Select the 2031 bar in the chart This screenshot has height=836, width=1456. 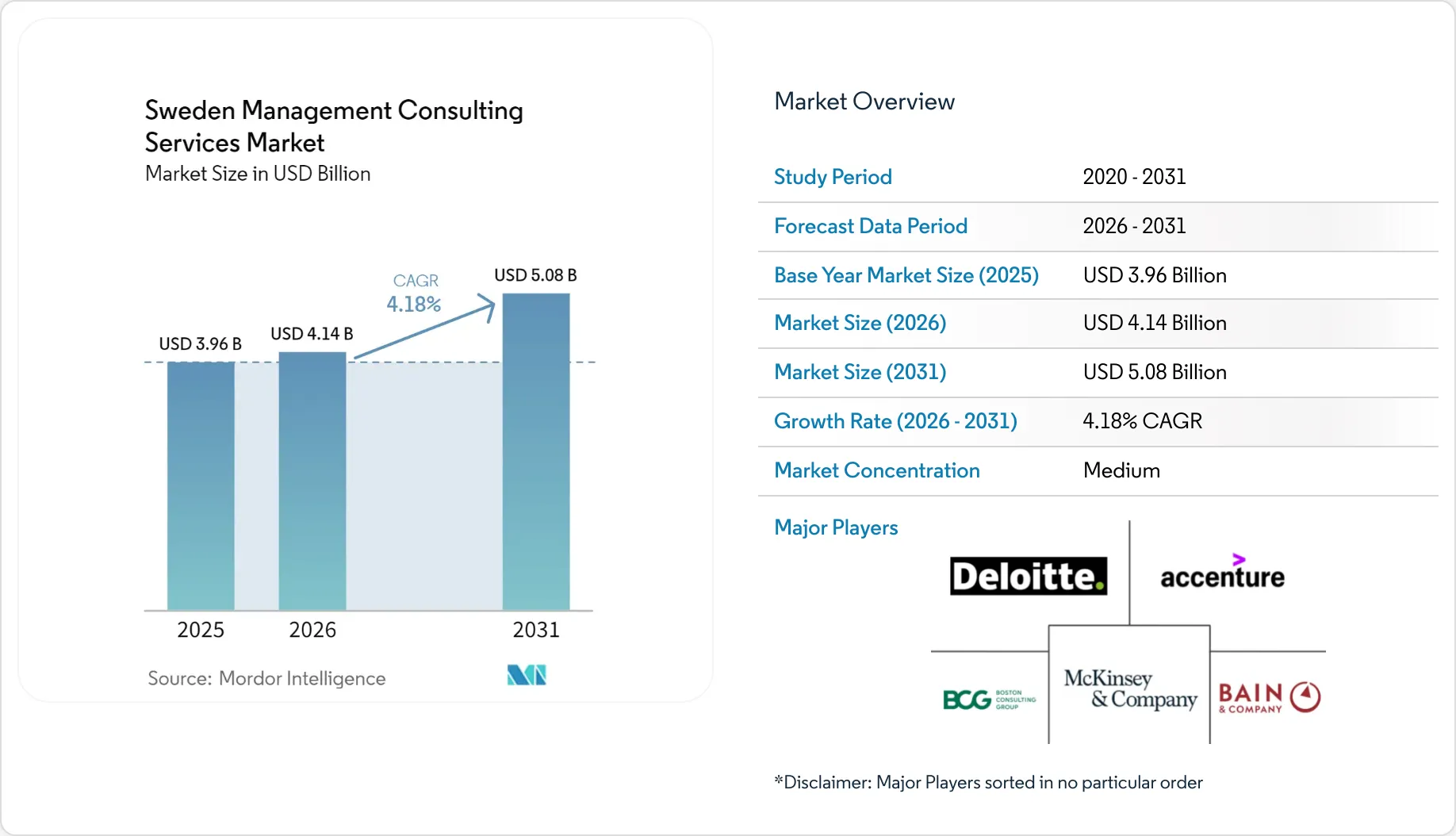pos(536,451)
